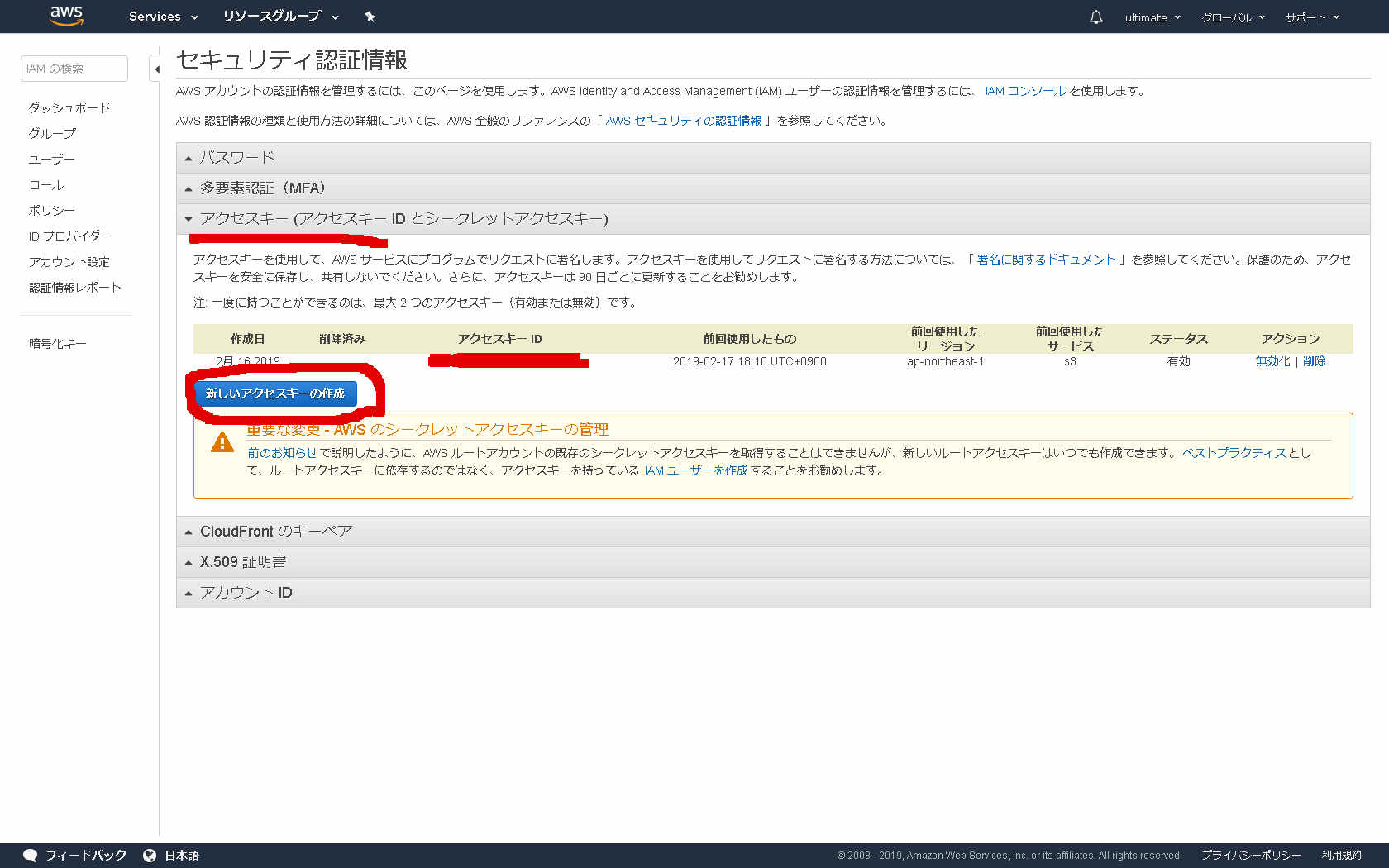Click the アクセスキー ID column header
This screenshot has height=868, width=1389.
click(x=500, y=339)
